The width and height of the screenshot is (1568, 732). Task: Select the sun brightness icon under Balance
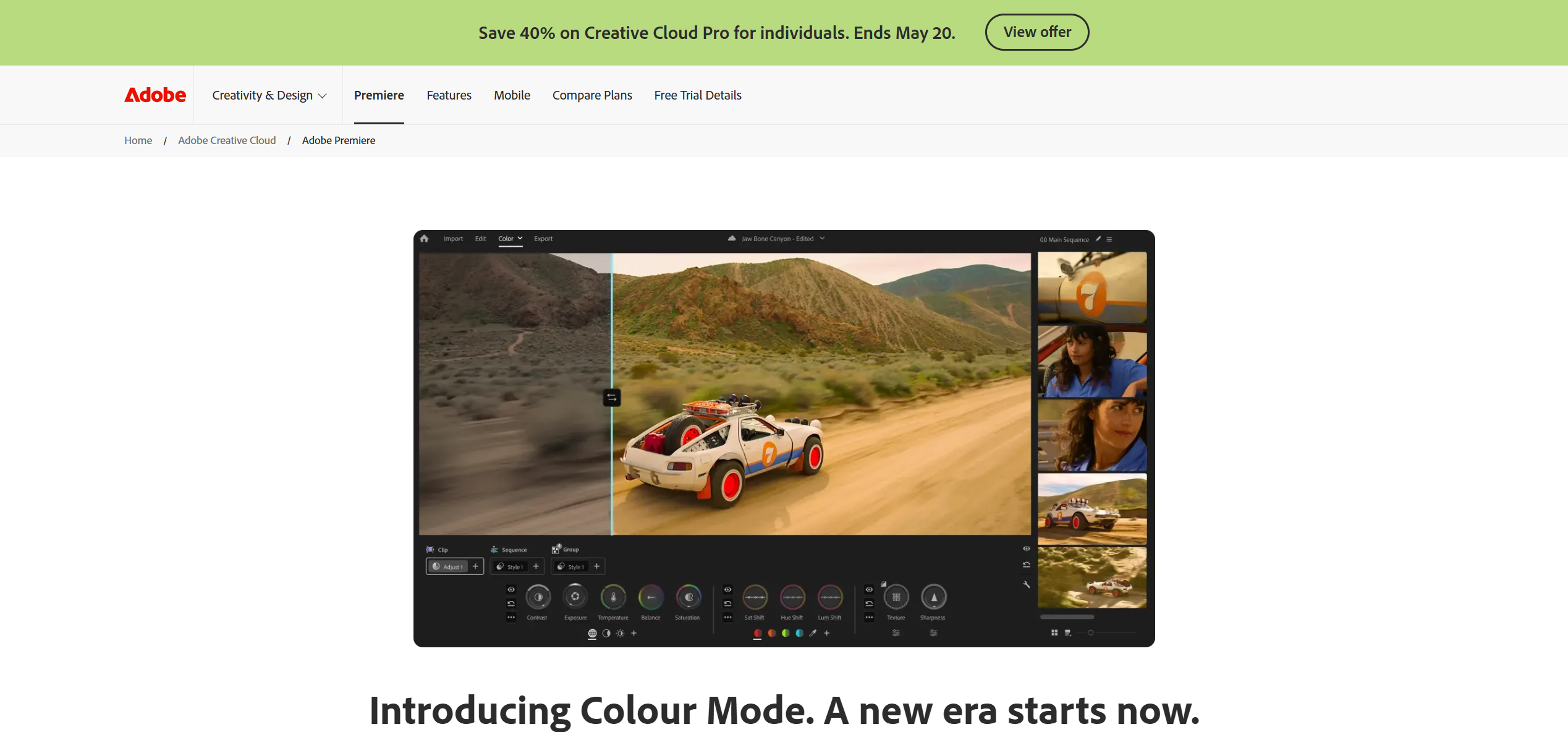620,633
